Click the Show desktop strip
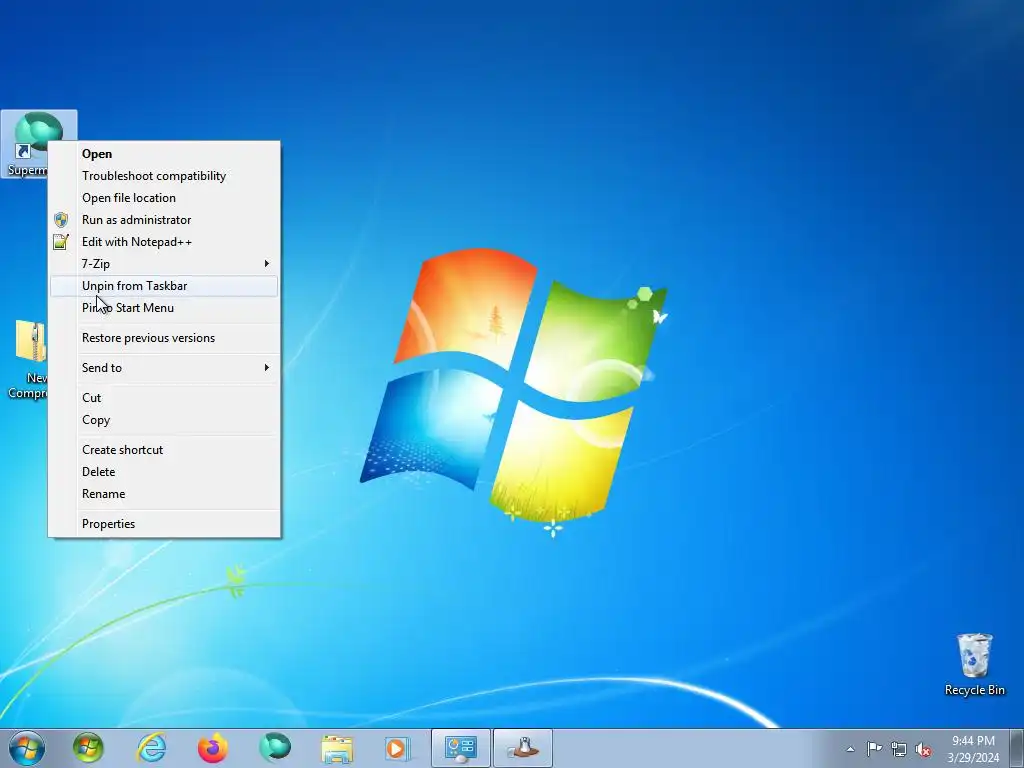Screen dimensions: 1024x768 click(x=1017, y=748)
